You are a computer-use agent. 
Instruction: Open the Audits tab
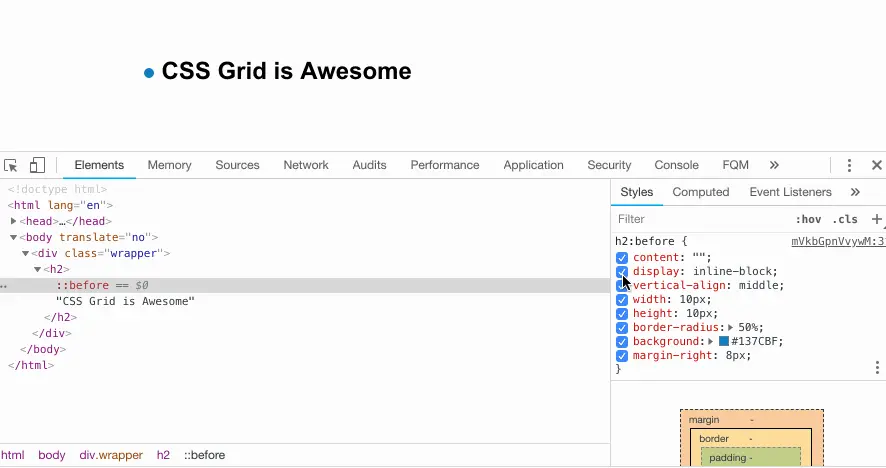370,165
